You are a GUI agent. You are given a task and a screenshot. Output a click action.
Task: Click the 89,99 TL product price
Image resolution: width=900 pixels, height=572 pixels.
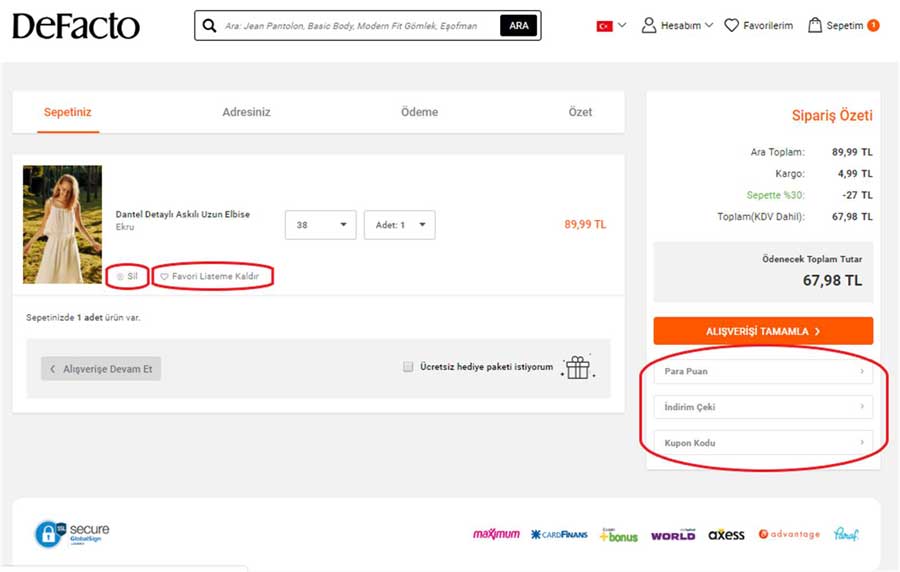(585, 224)
